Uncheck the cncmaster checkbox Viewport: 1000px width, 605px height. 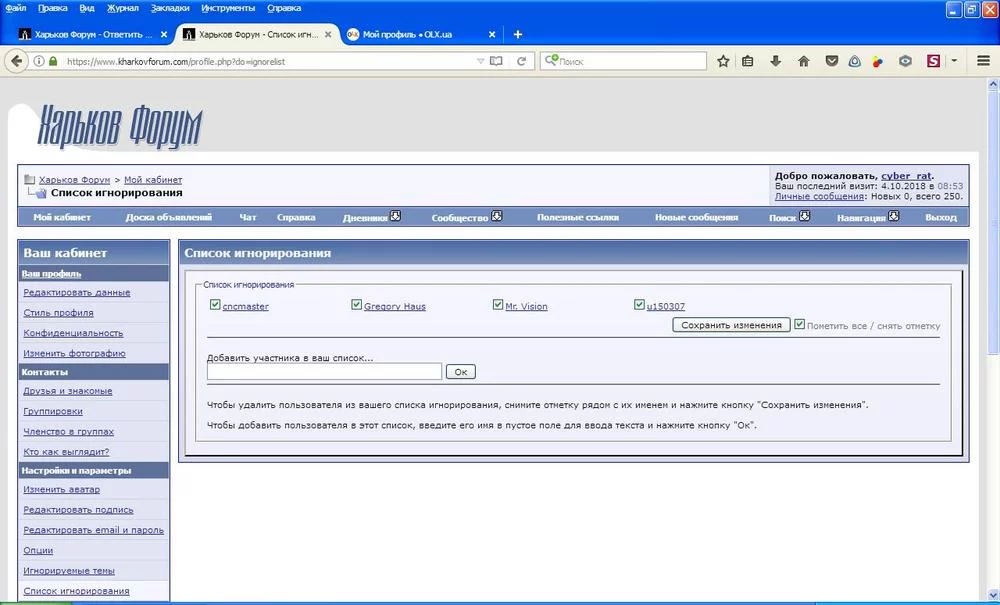tap(215, 305)
